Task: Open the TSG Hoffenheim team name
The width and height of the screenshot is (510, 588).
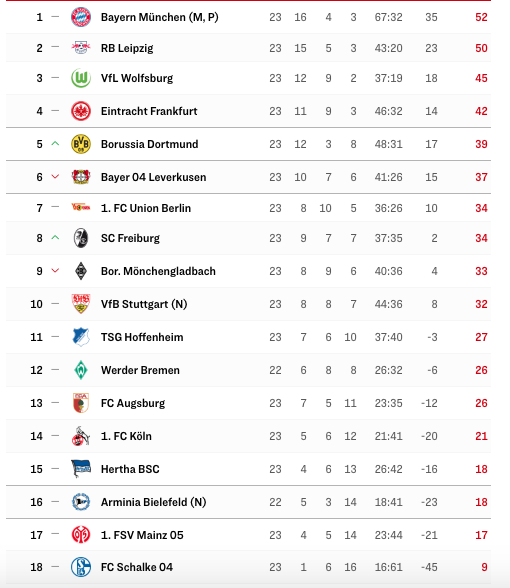Action: coord(142,337)
